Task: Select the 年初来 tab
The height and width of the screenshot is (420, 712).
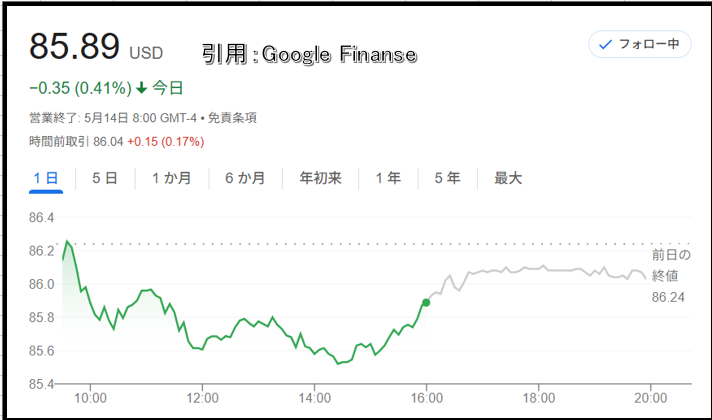Action: [321, 178]
